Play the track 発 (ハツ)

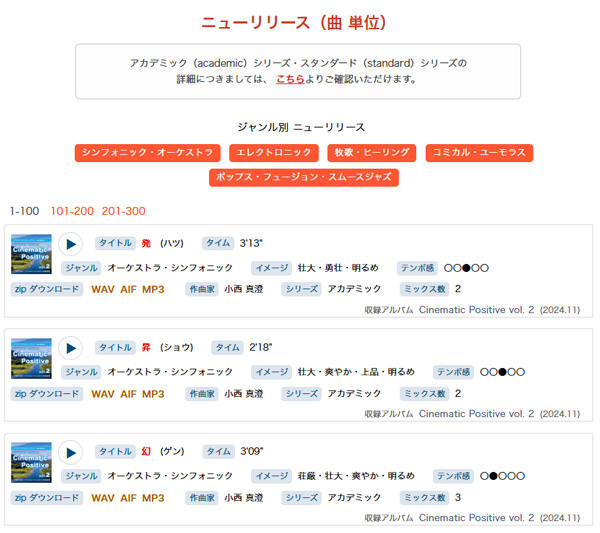pos(70,244)
